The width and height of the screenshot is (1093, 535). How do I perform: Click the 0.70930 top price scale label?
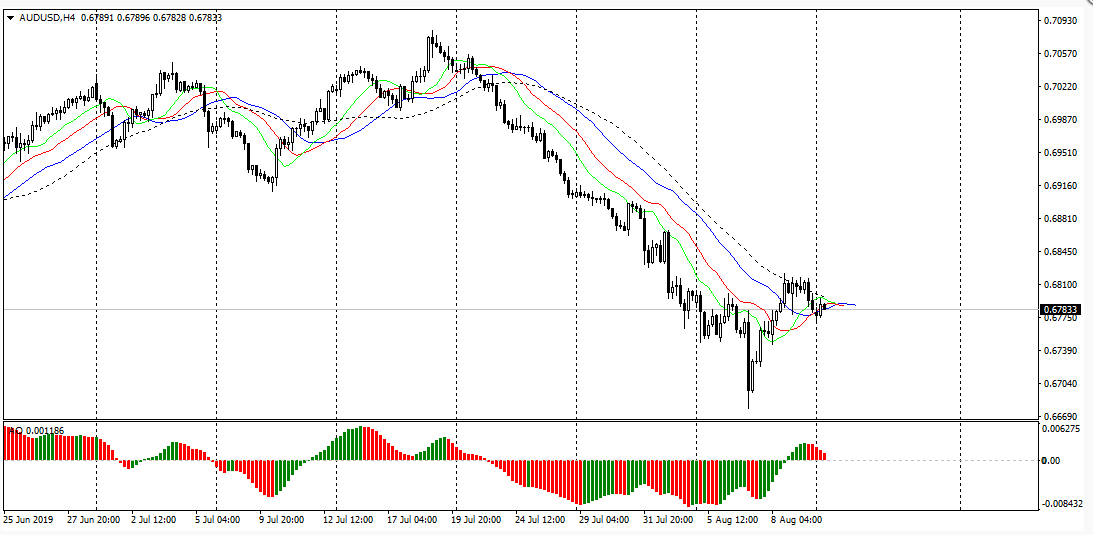coord(1059,21)
